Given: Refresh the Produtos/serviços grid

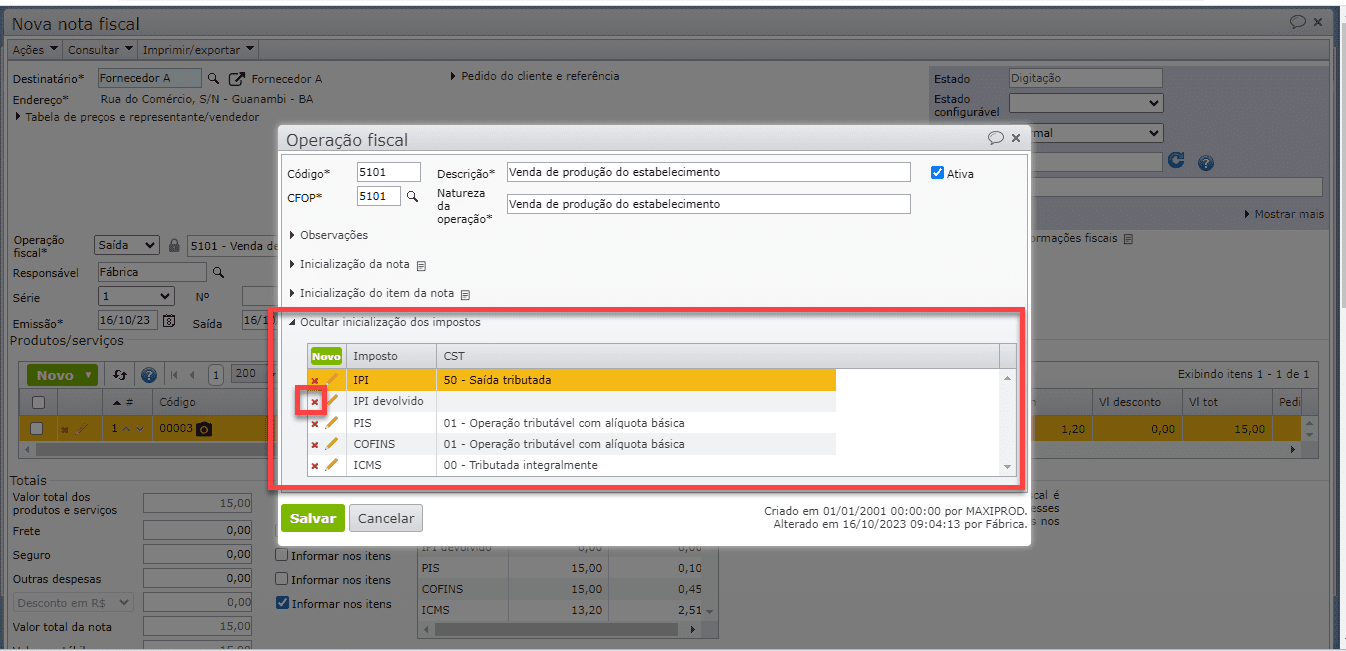Looking at the screenshot, I should [x=120, y=375].
